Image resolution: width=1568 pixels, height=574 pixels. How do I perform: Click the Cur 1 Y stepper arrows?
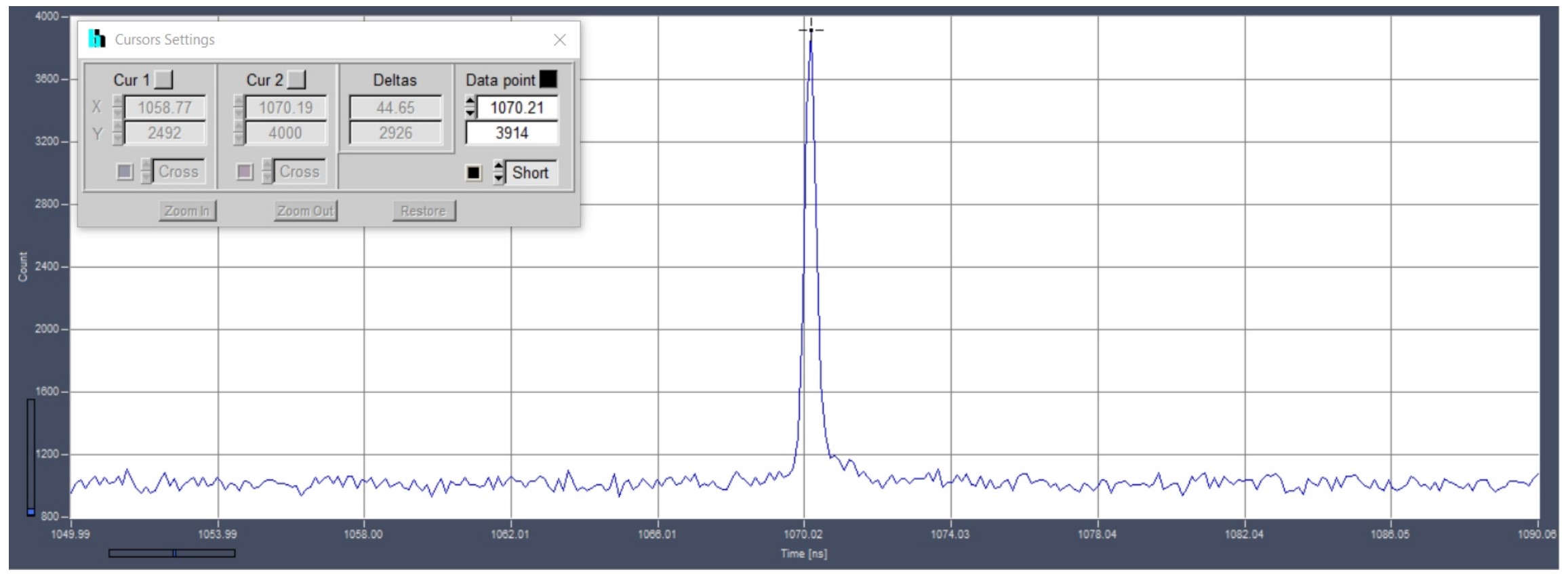[x=118, y=133]
